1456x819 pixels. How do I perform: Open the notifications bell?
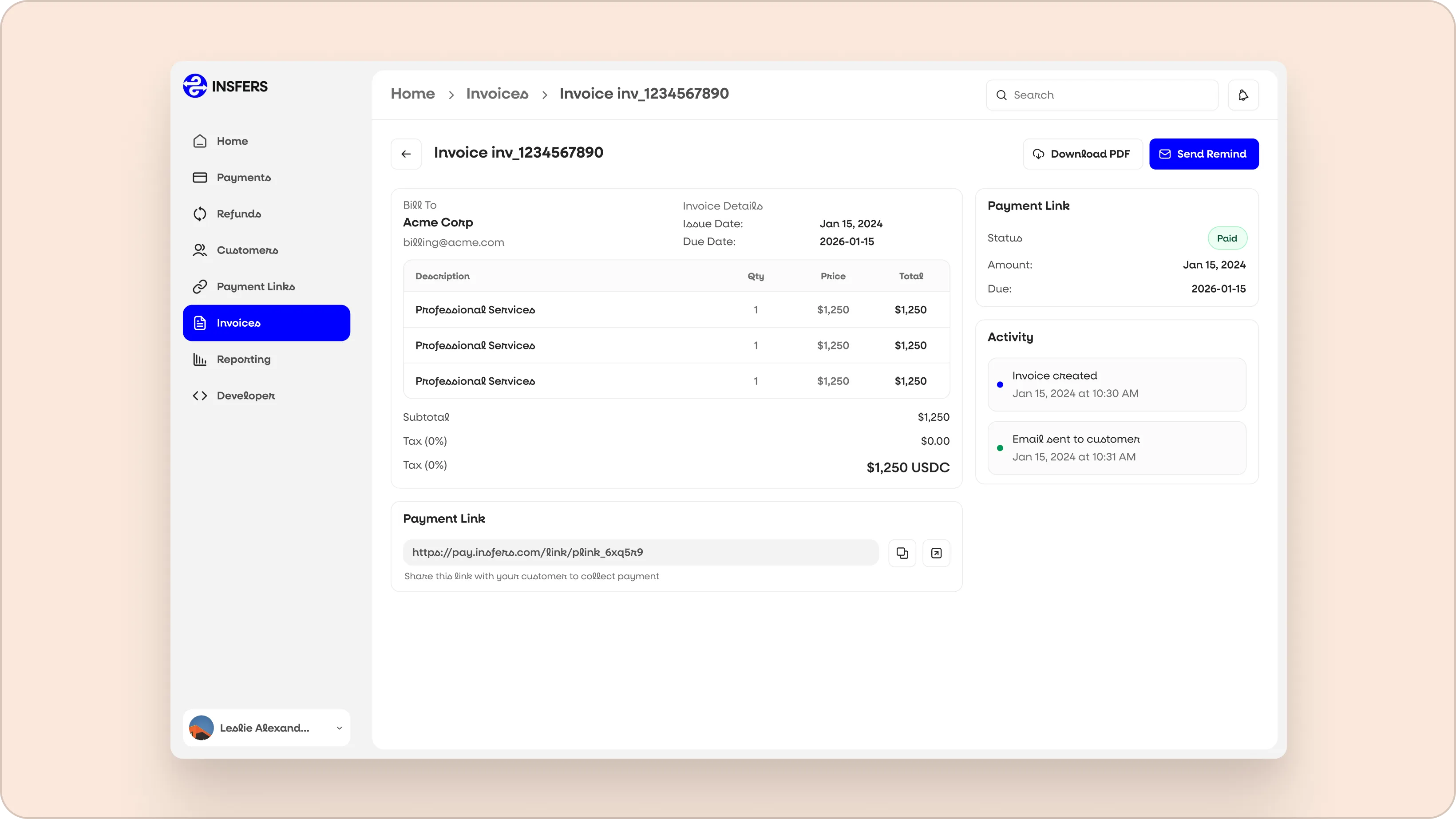[x=1243, y=95]
